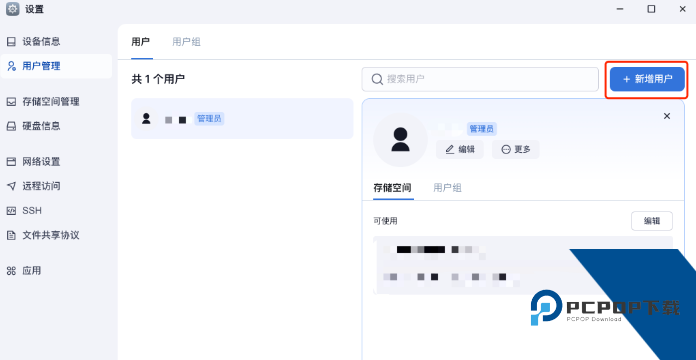Click the user avatar in list row

pos(146,119)
